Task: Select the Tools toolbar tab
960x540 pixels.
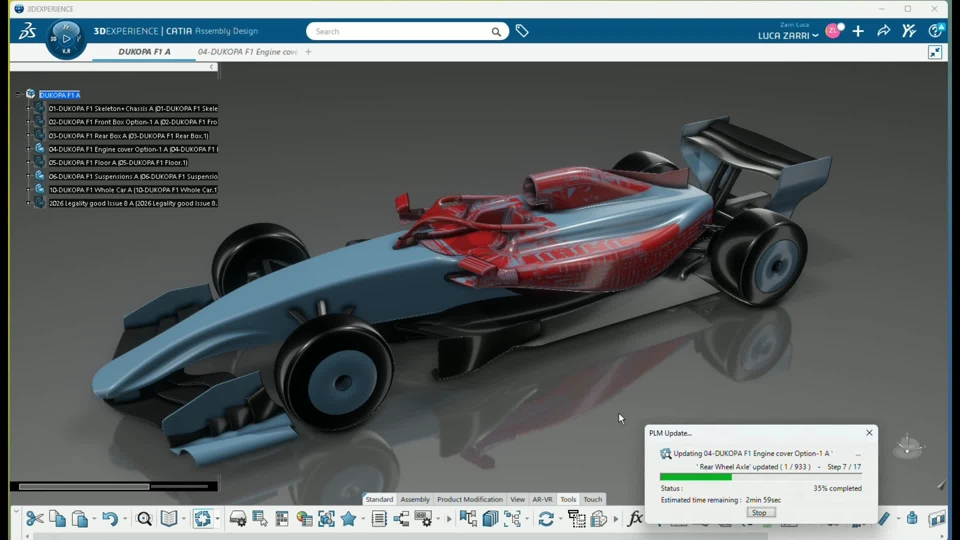Action: click(568, 500)
